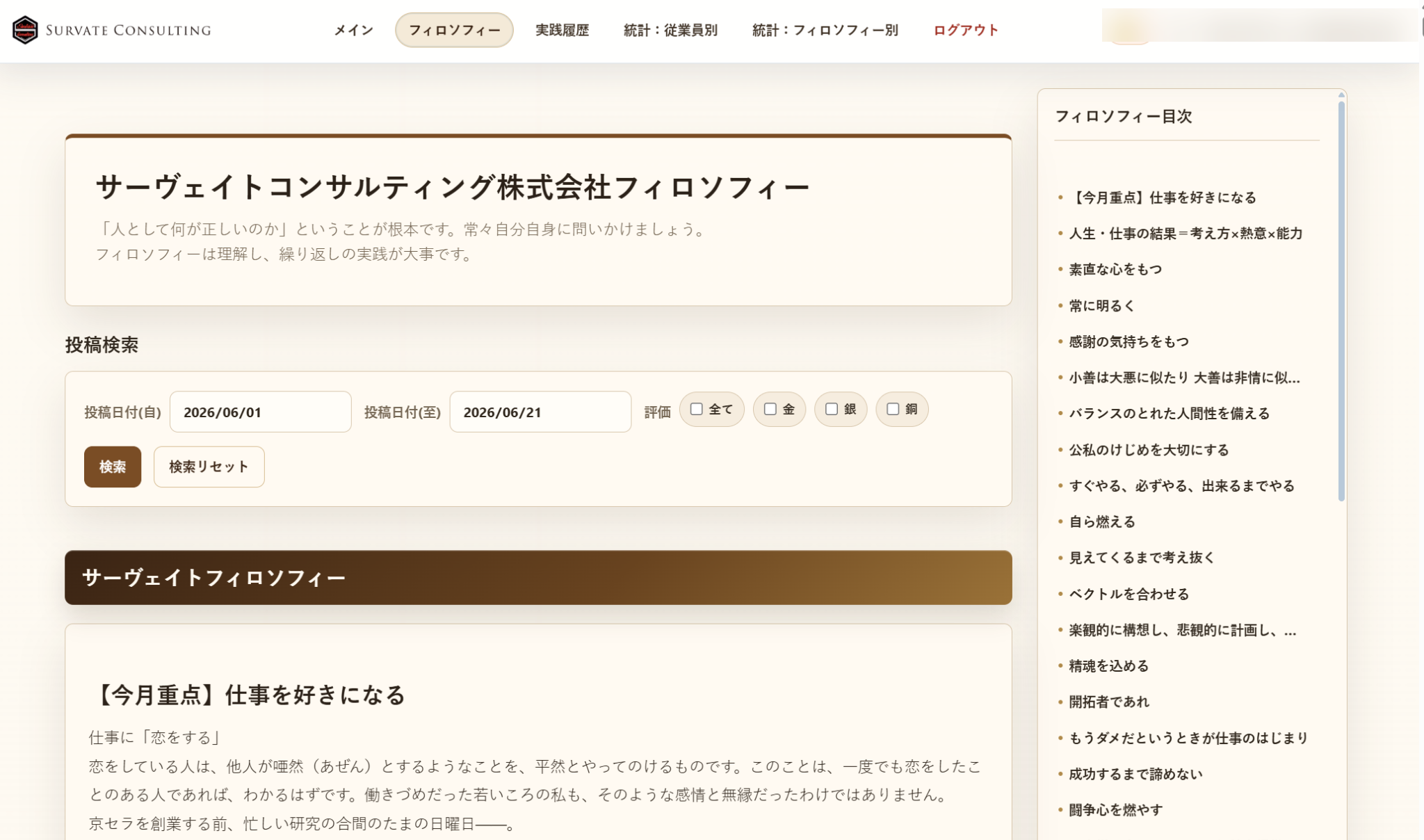
Task: Click the 投稿日付(至) date field
Action: pos(540,412)
